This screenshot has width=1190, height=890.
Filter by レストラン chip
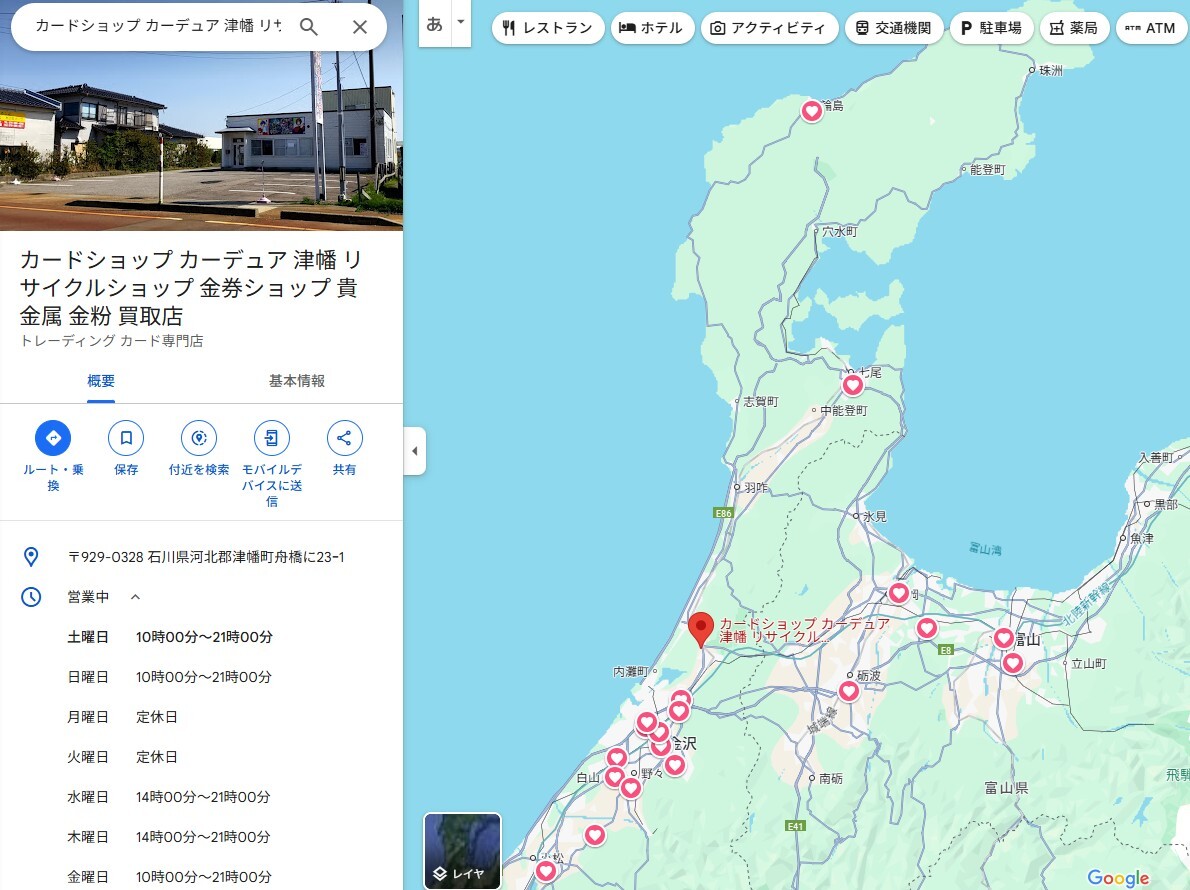[548, 28]
